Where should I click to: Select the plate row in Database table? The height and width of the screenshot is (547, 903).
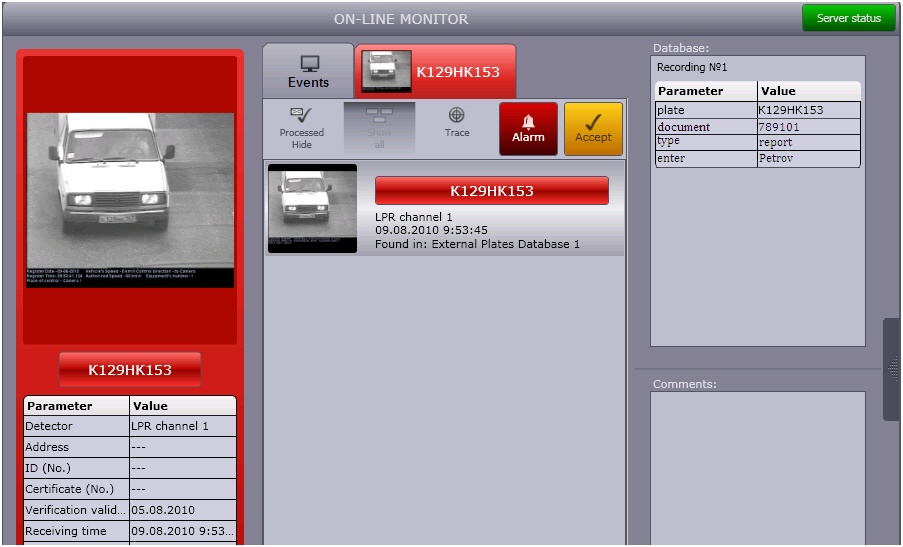click(x=757, y=110)
